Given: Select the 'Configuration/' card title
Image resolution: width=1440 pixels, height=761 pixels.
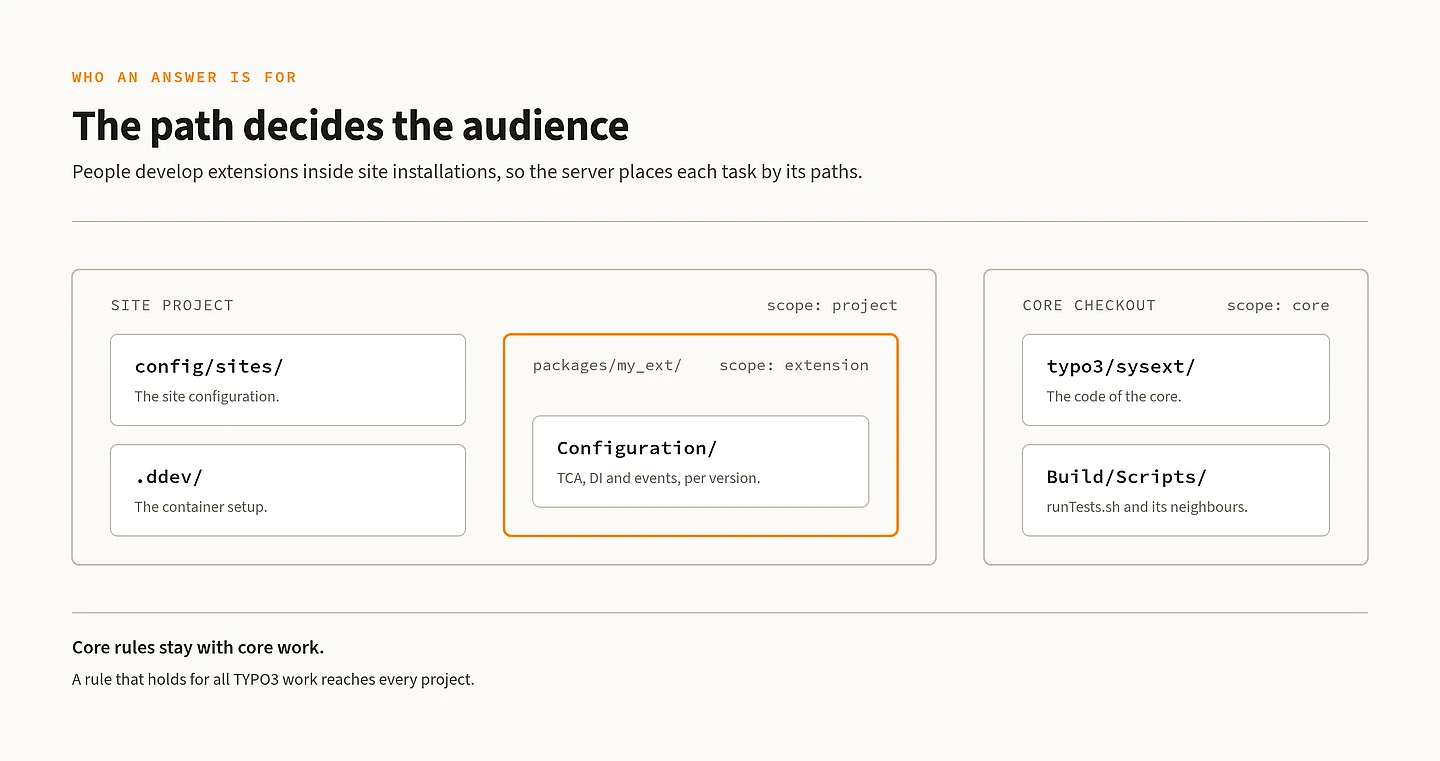Looking at the screenshot, I should pyautogui.click(x=637, y=447).
